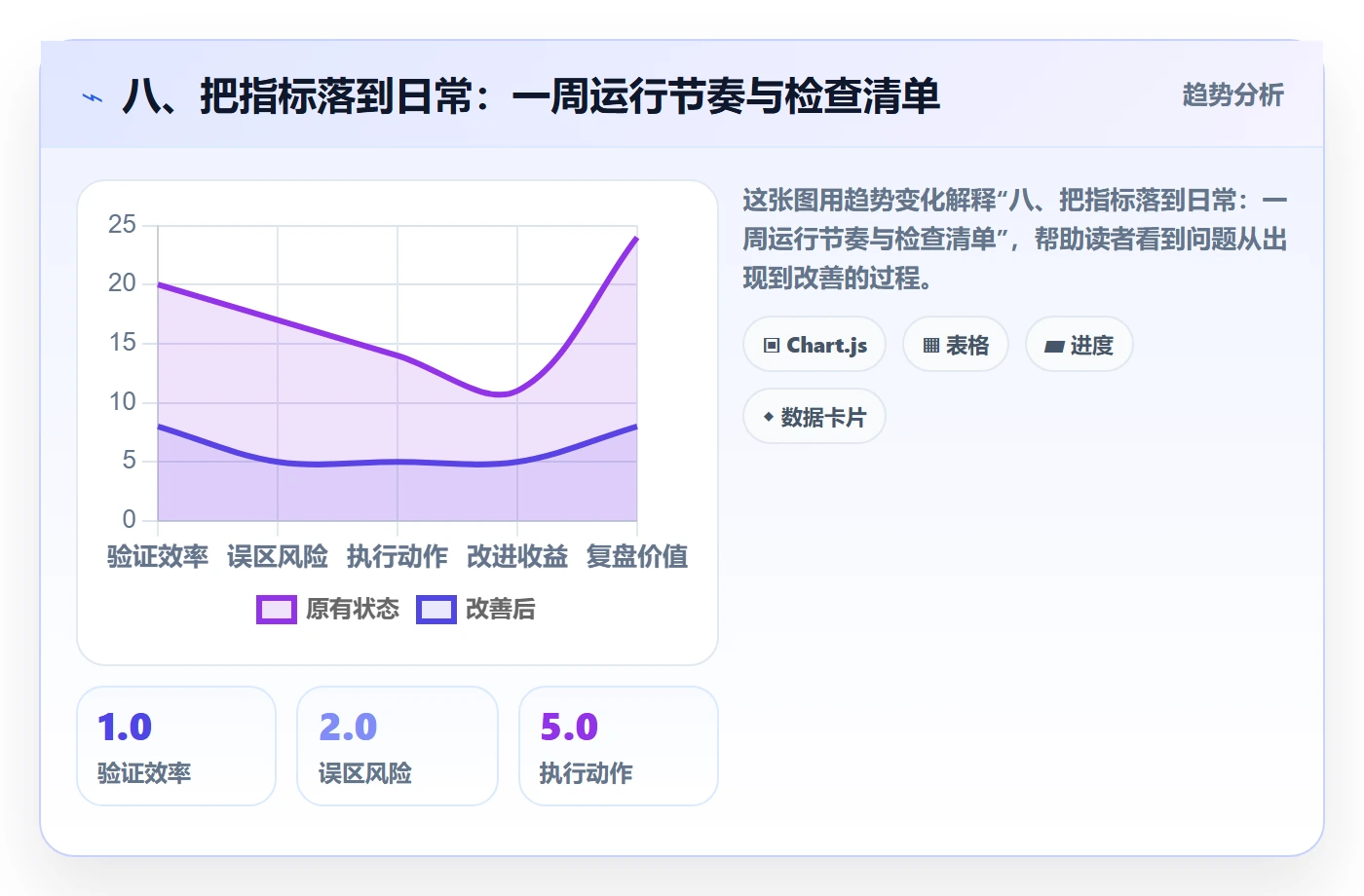
Task: Select the 数据卡片 tag
Action: [x=815, y=417]
